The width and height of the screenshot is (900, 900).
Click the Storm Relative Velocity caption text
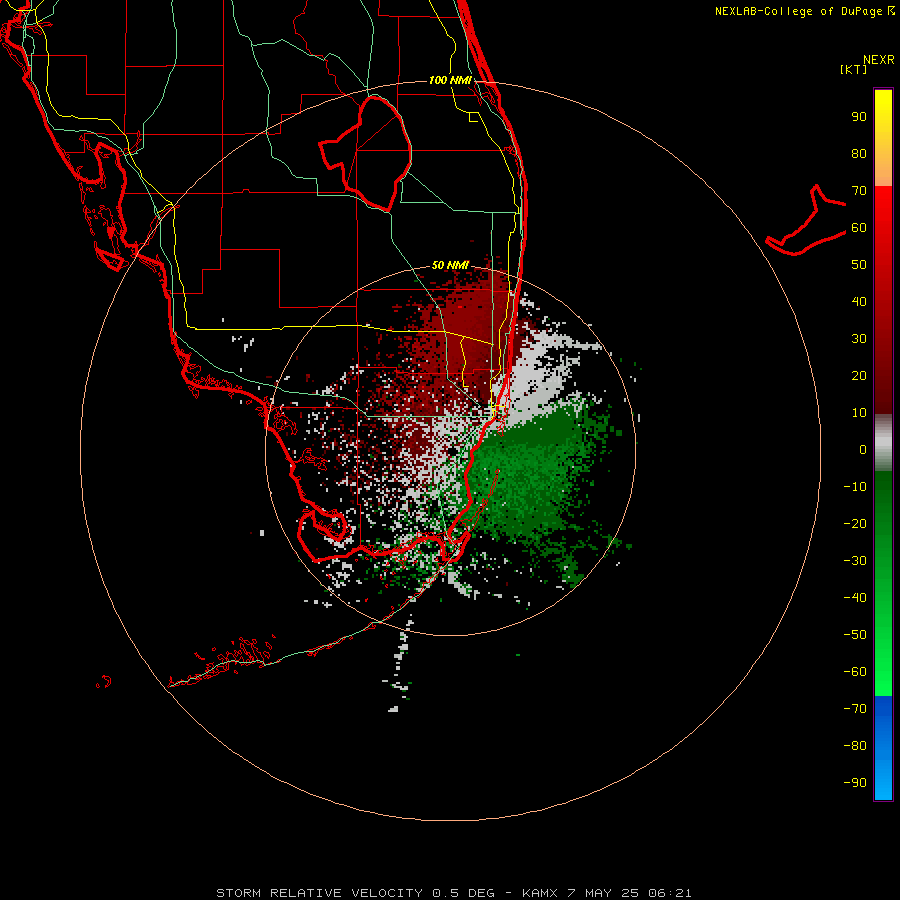[x=454, y=893]
